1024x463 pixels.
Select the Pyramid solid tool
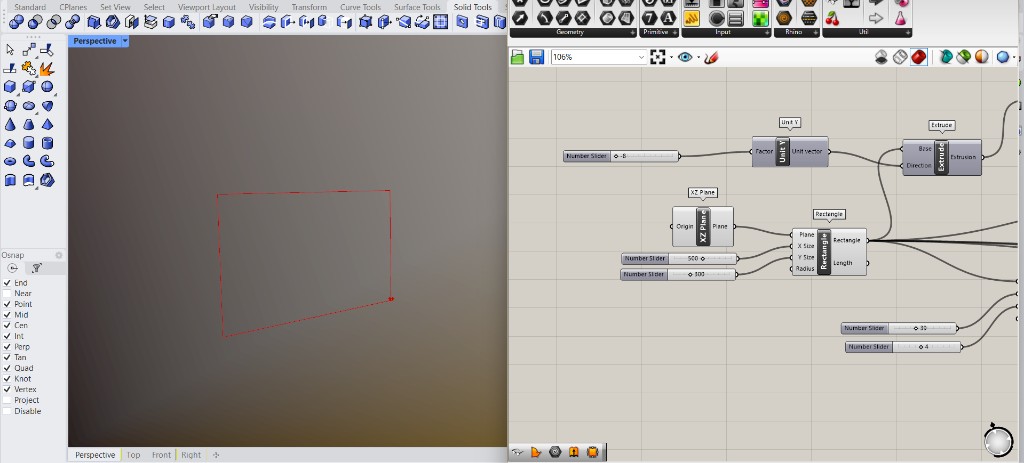(47, 125)
